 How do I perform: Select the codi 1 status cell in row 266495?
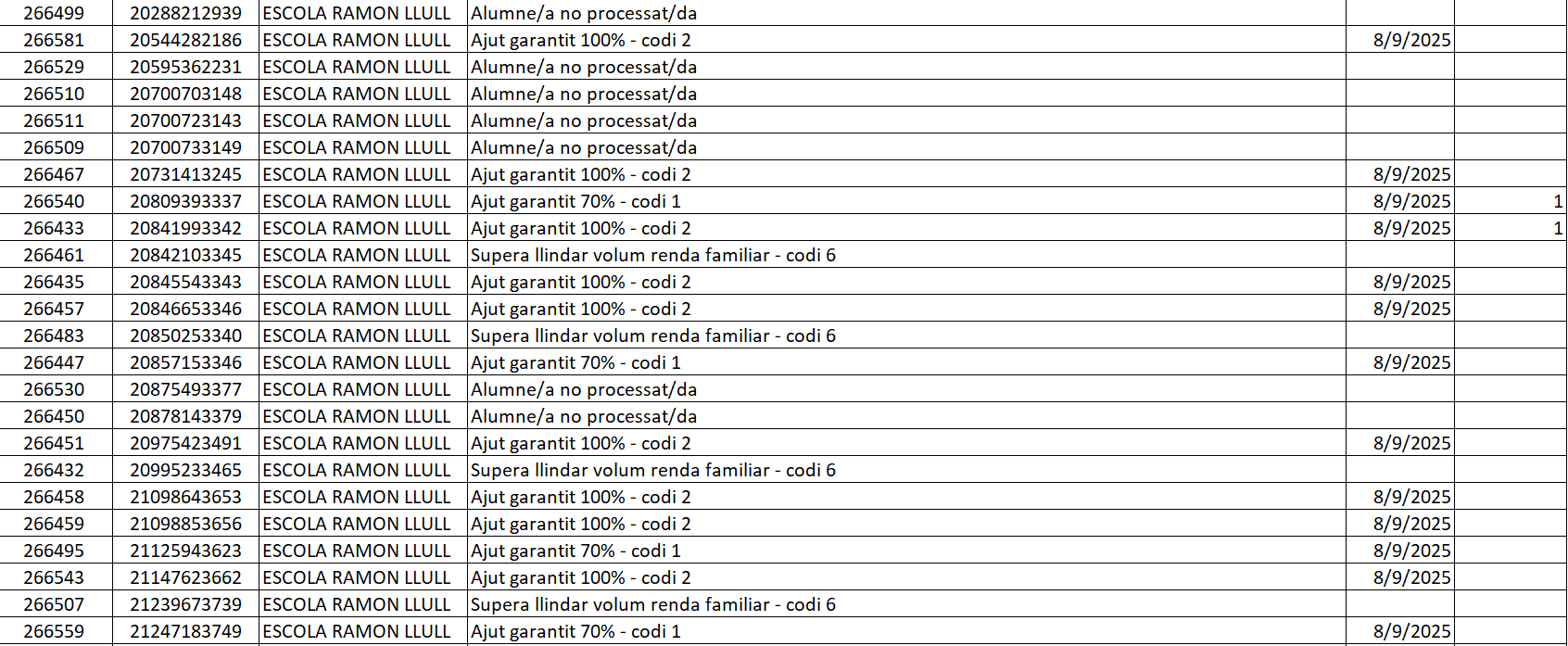point(575,551)
